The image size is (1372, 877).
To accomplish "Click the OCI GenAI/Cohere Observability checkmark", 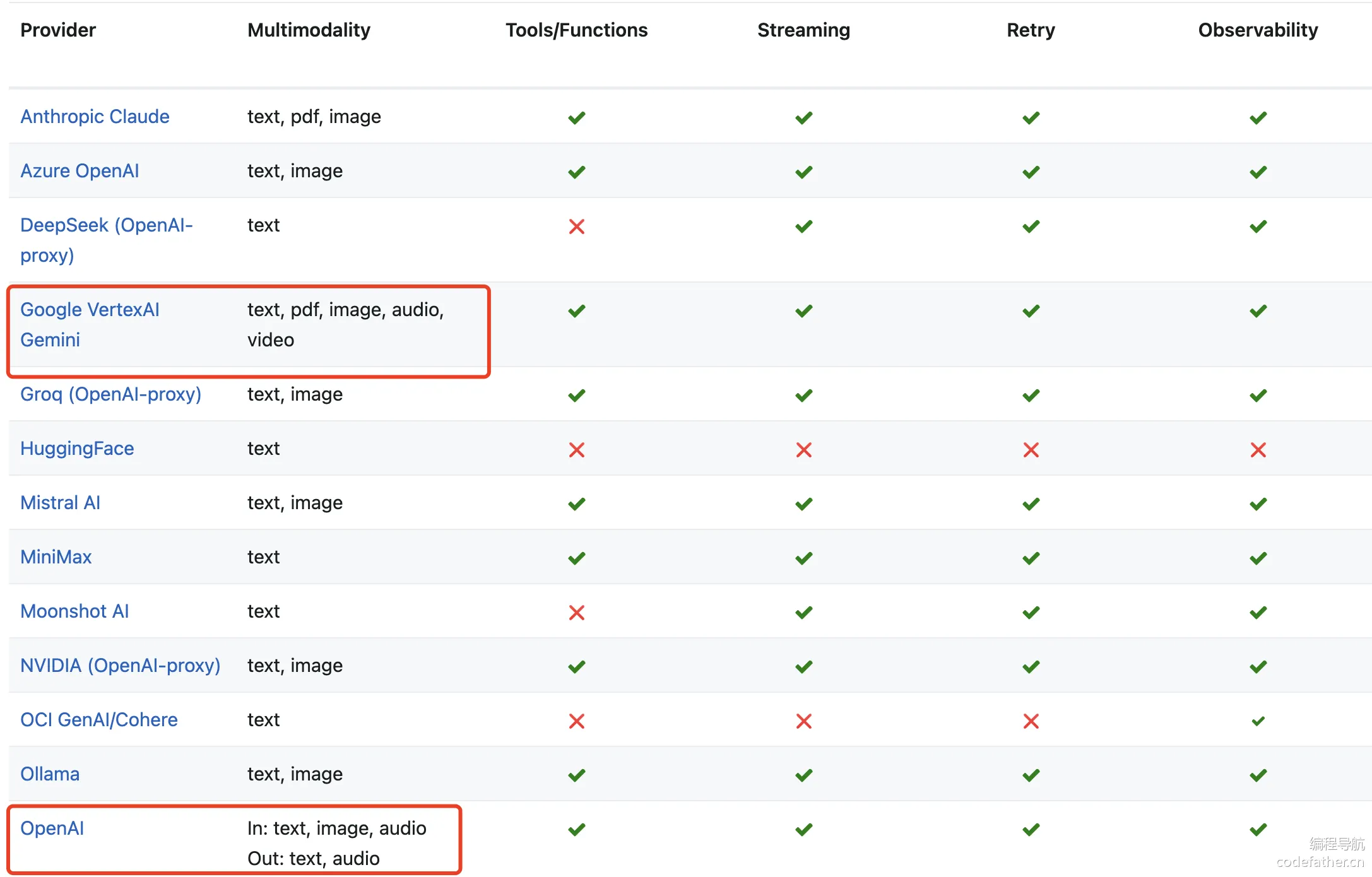I will tap(1258, 721).
